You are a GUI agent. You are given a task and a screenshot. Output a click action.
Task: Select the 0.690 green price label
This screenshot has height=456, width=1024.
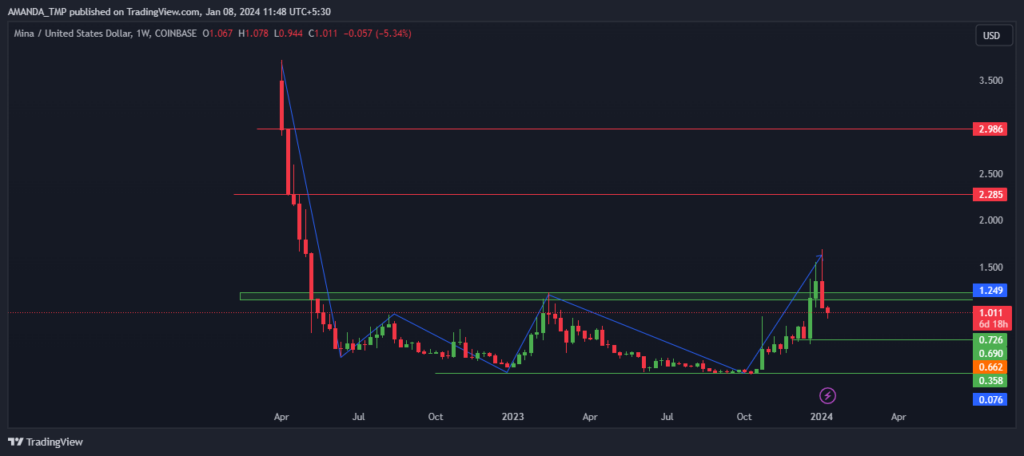click(991, 353)
